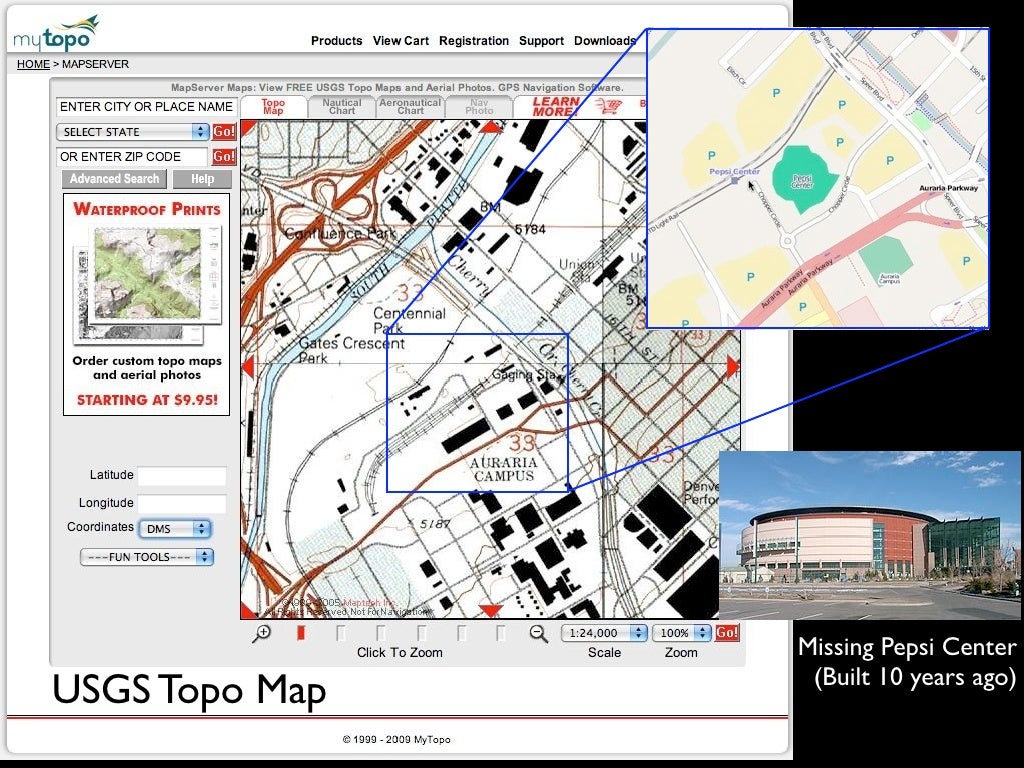
Task: Pan map southwest using bottom-left corner arrow
Action: (249, 611)
